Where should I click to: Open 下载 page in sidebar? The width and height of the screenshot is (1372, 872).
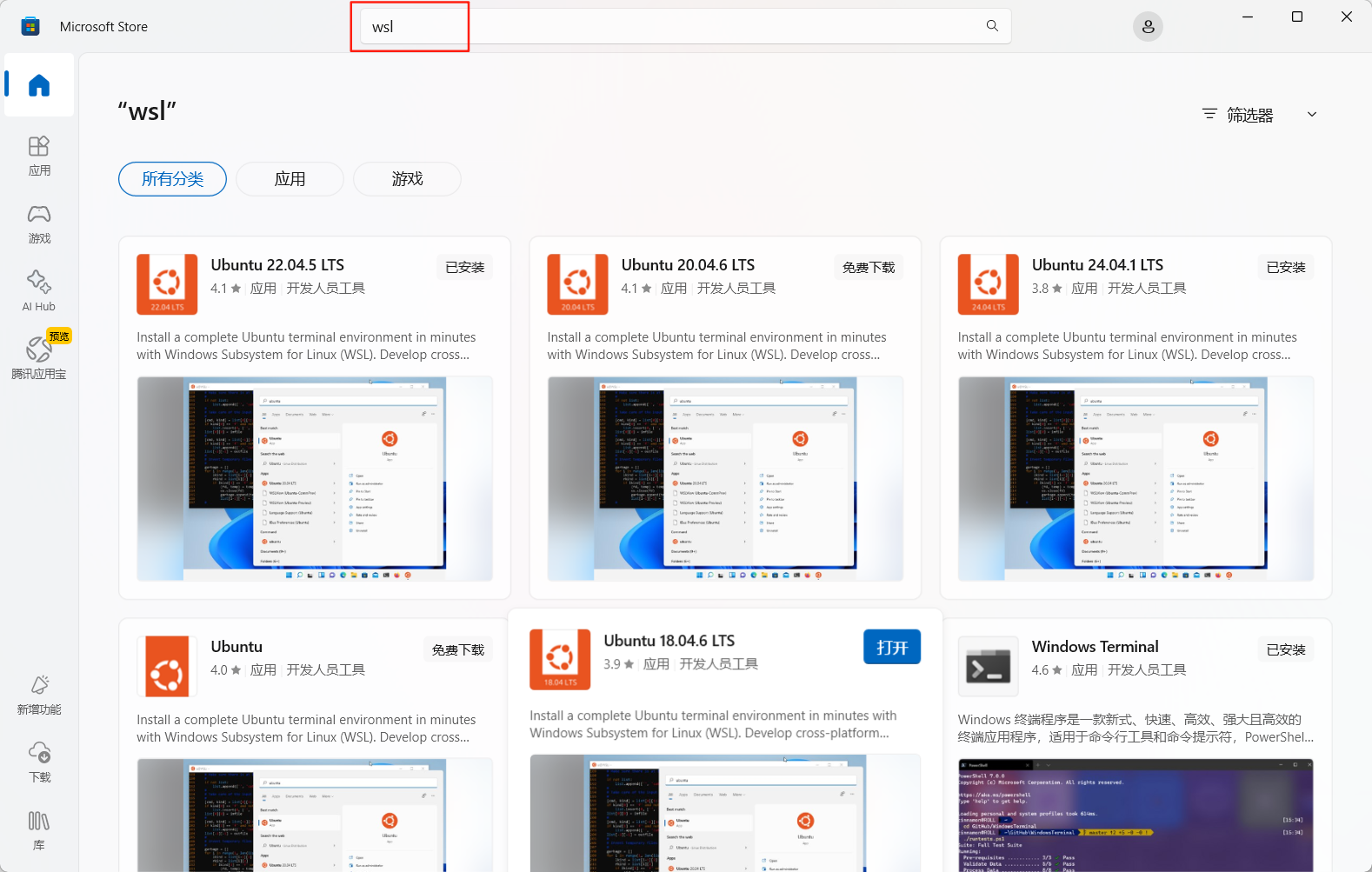pos(39,762)
